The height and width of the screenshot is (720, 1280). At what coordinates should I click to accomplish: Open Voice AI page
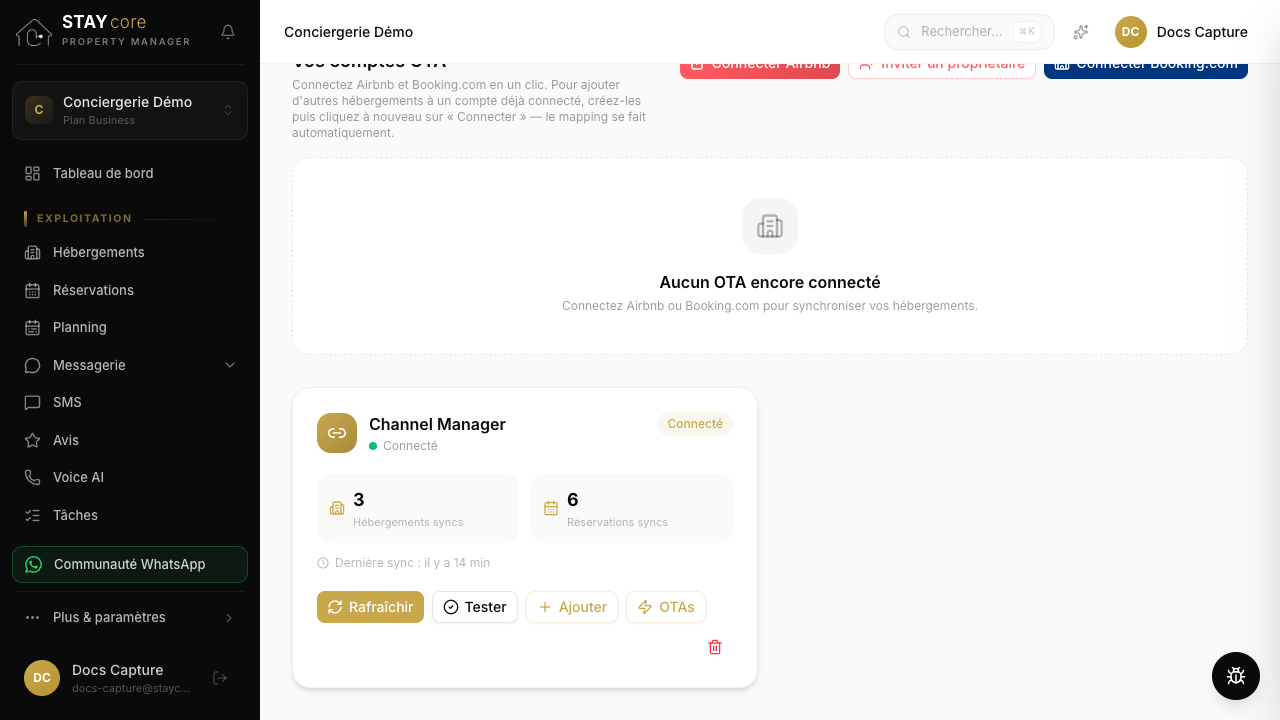pyautogui.click(x=130, y=477)
